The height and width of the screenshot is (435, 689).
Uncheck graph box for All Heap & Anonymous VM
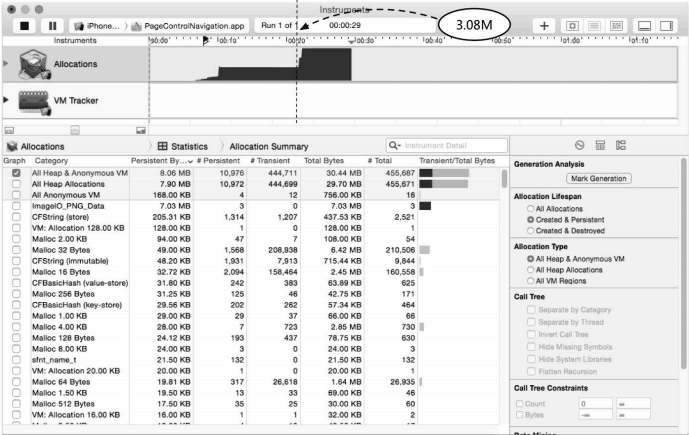click(15, 172)
